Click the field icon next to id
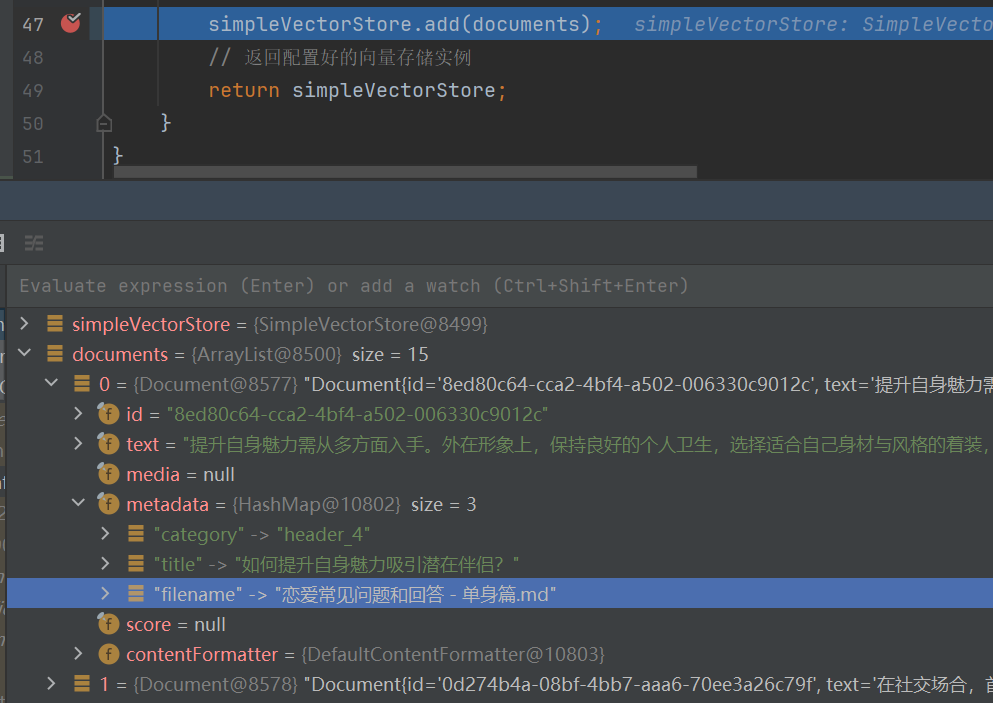Screen dimensions: 993x703 point(108,414)
